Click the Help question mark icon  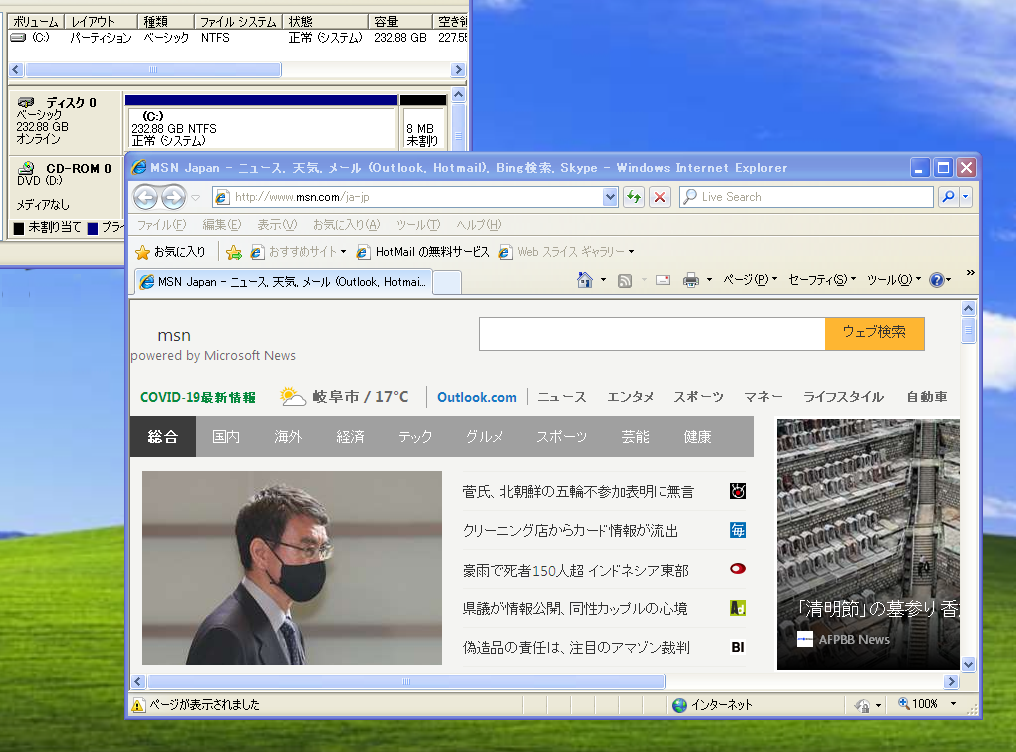[936, 280]
